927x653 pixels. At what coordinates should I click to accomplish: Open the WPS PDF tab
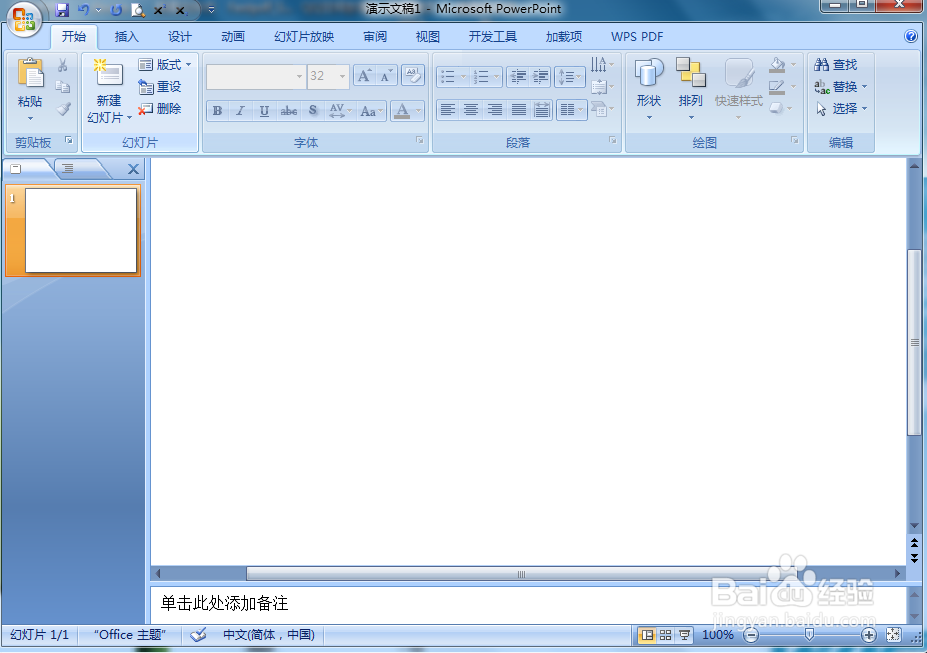tap(637, 37)
